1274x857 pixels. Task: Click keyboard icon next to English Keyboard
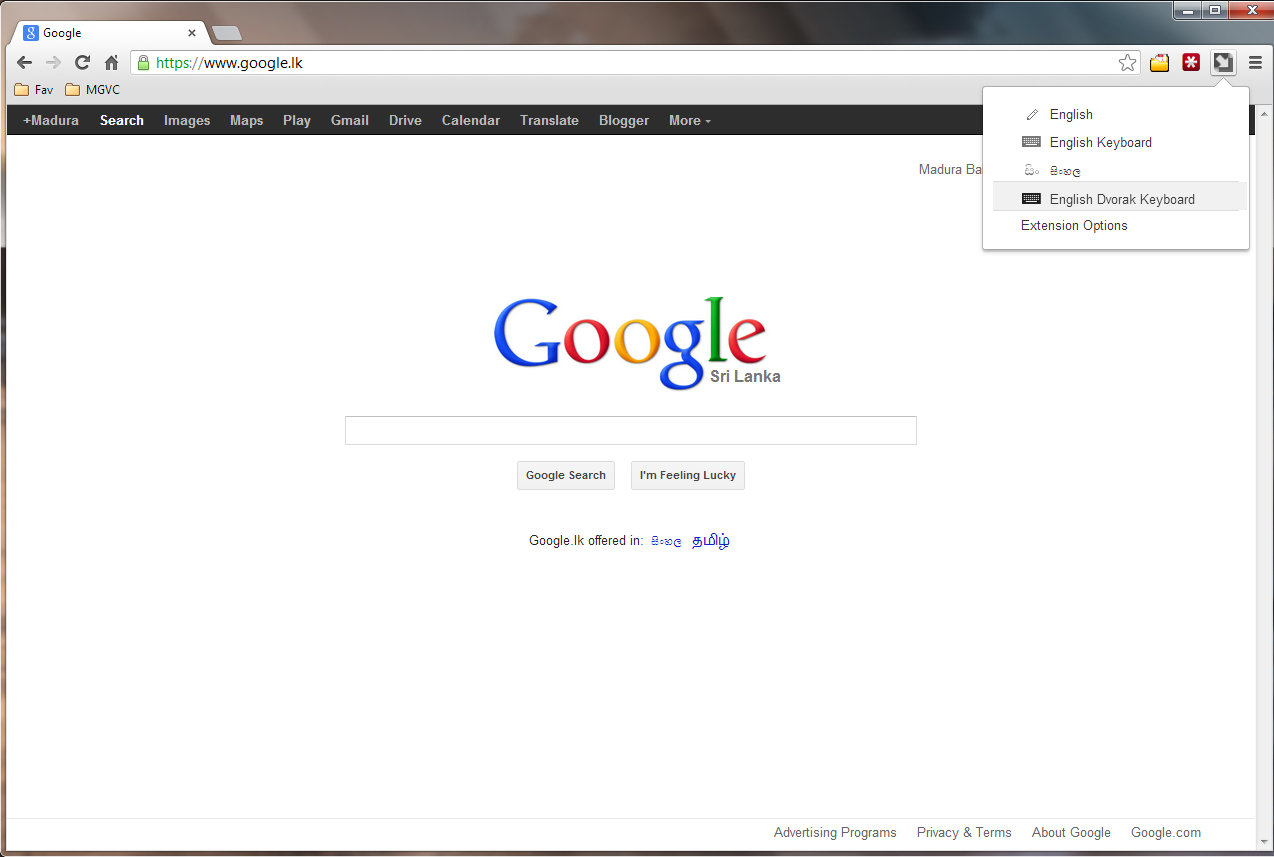click(x=1031, y=142)
